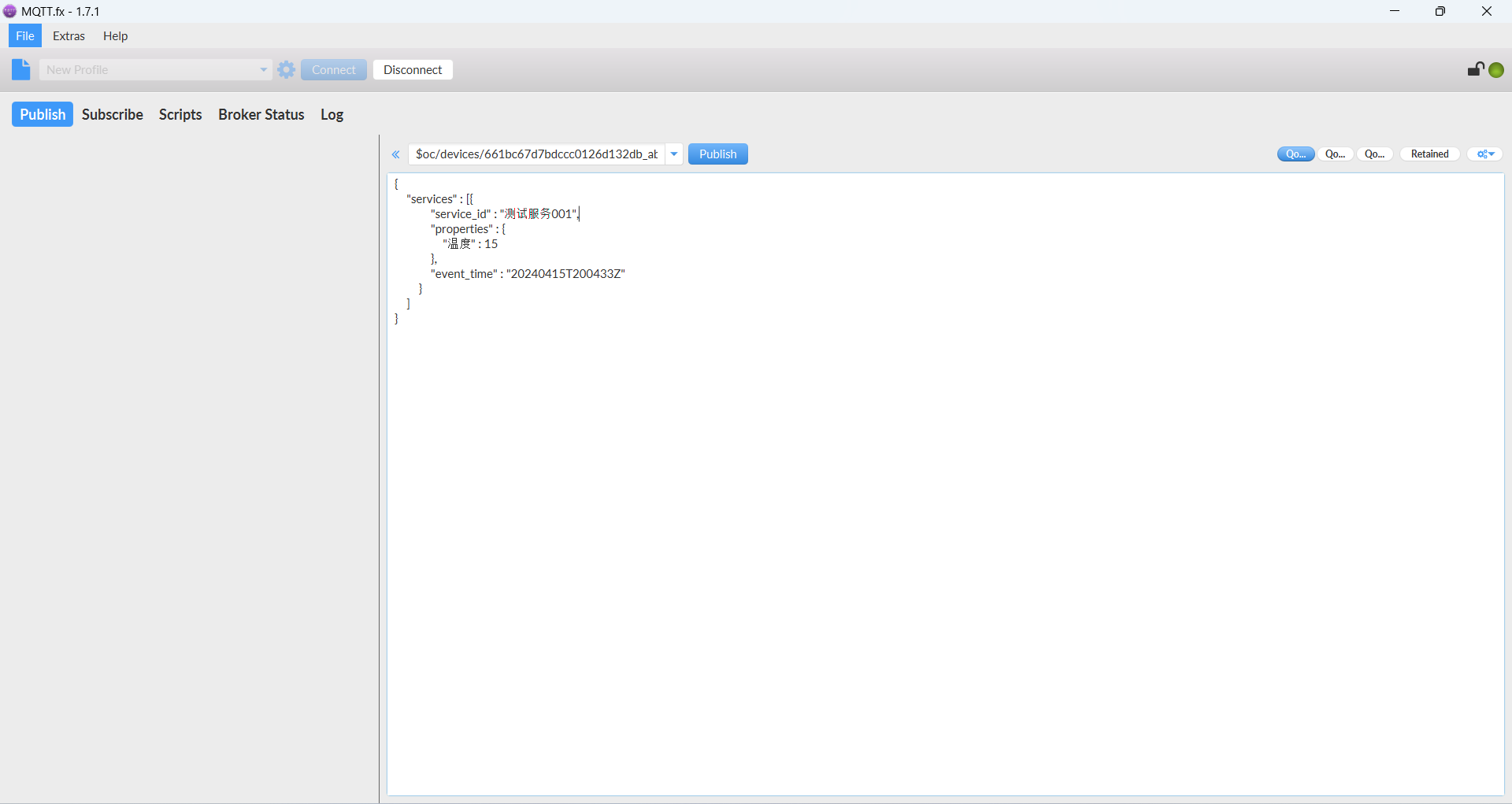Click the Connect button
Viewport: 1512px width, 804px height.
(x=334, y=69)
